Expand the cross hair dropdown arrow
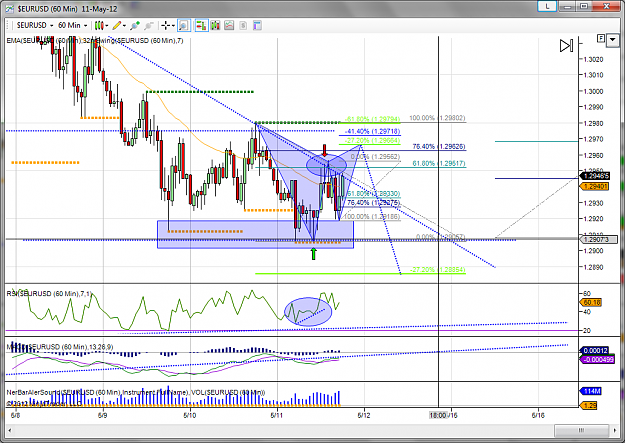Image resolution: width=625 pixels, height=443 pixels. 173,26
